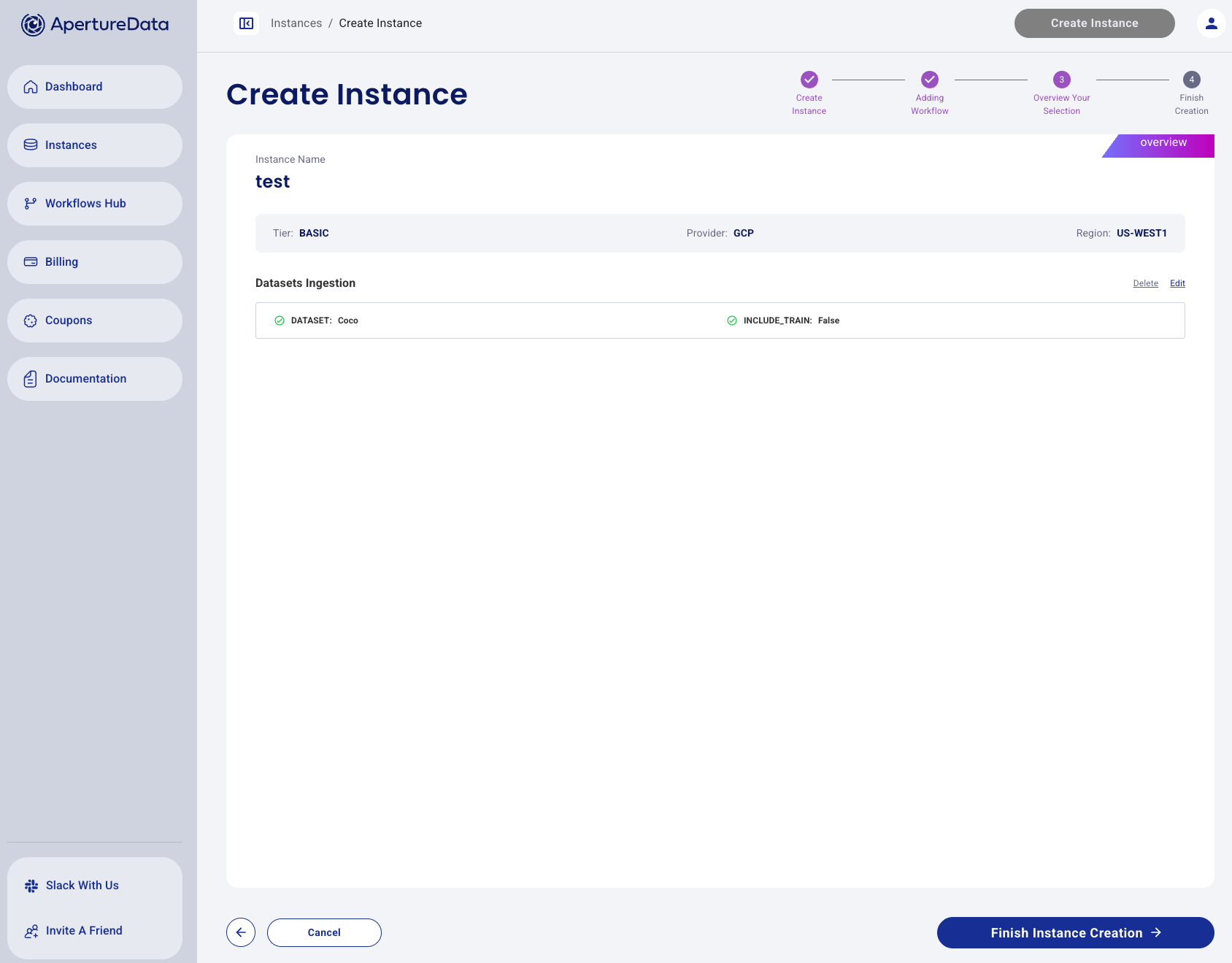Image resolution: width=1232 pixels, height=963 pixels.
Task: Open the user profile avatar icon
Action: tap(1211, 23)
